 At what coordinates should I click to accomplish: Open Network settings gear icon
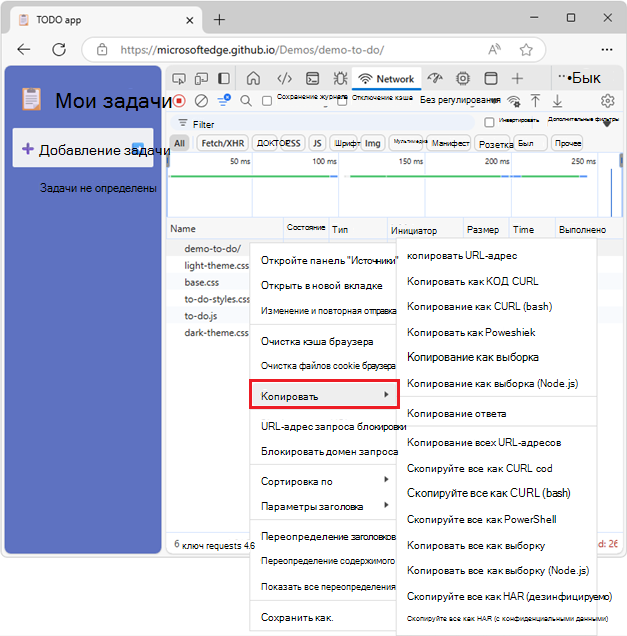click(608, 101)
